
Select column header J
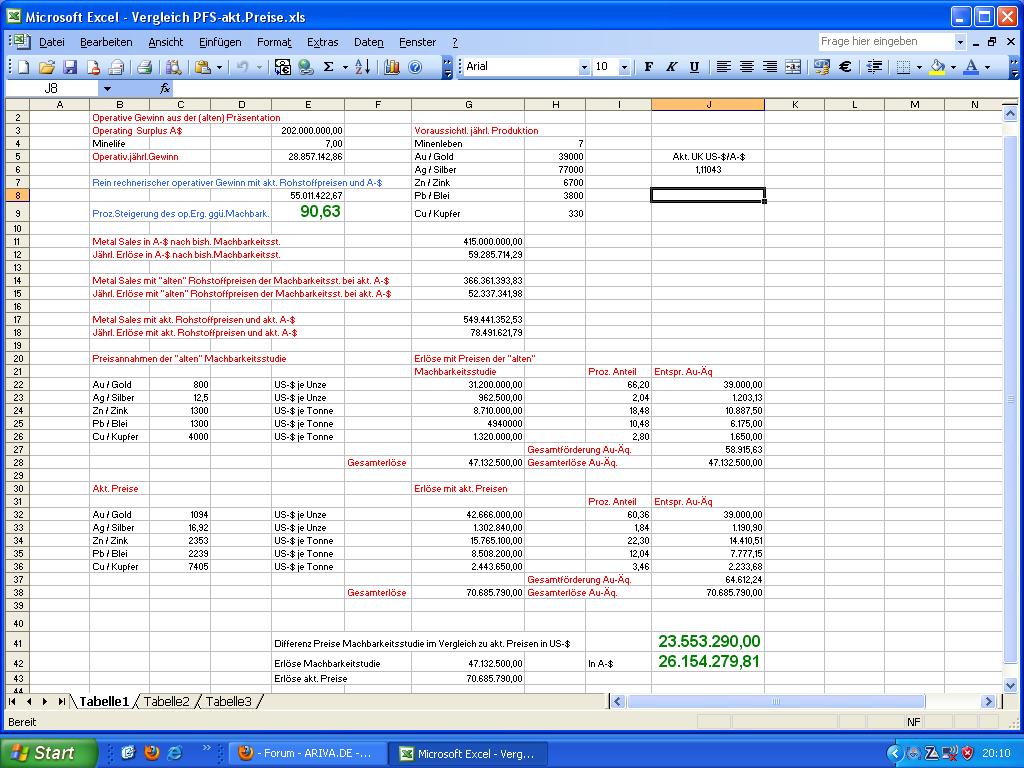(708, 104)
